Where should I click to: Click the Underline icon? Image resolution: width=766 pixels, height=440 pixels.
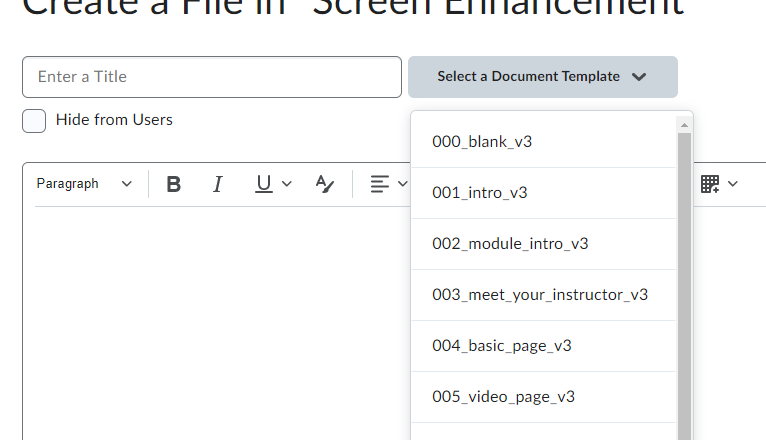263,184
